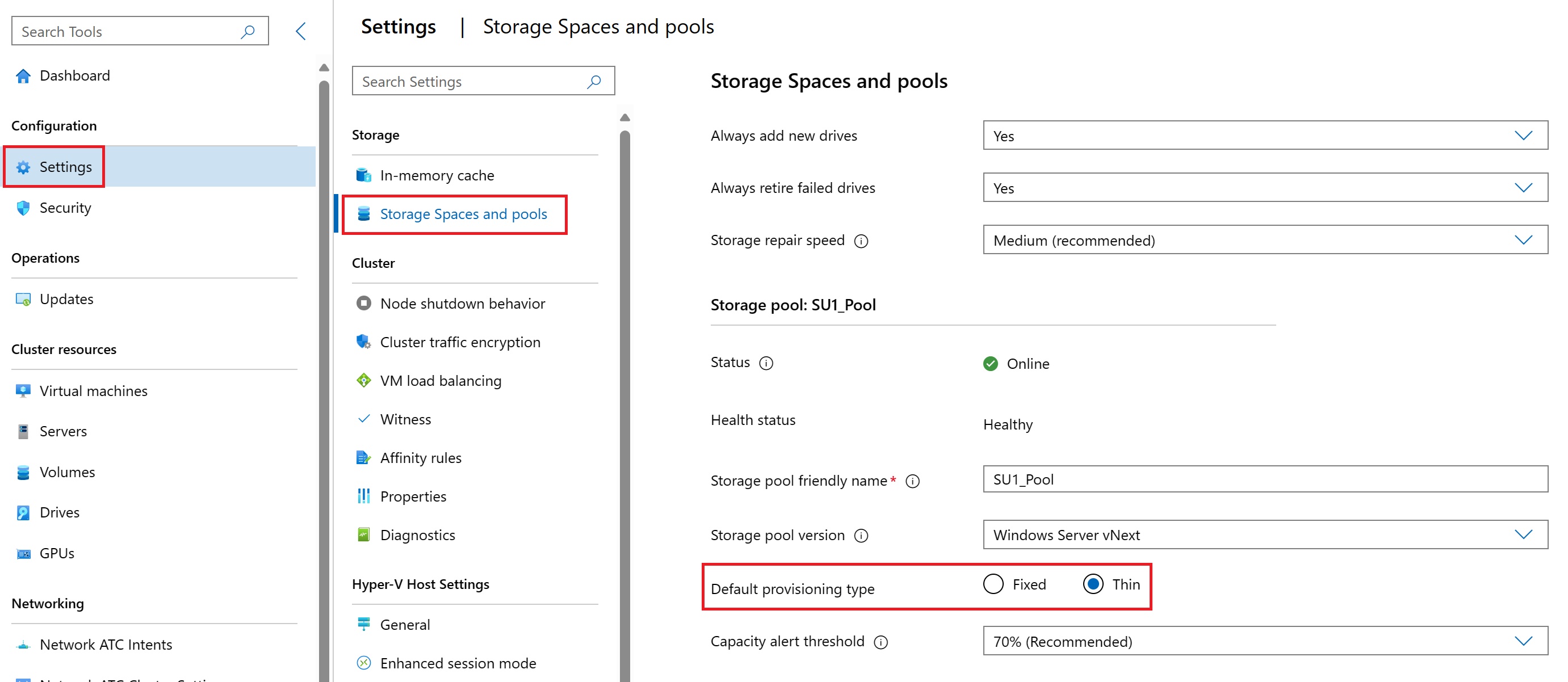Click the Settings gear icon
This screenshot has width=1568, height=682.
click(23, 167)
